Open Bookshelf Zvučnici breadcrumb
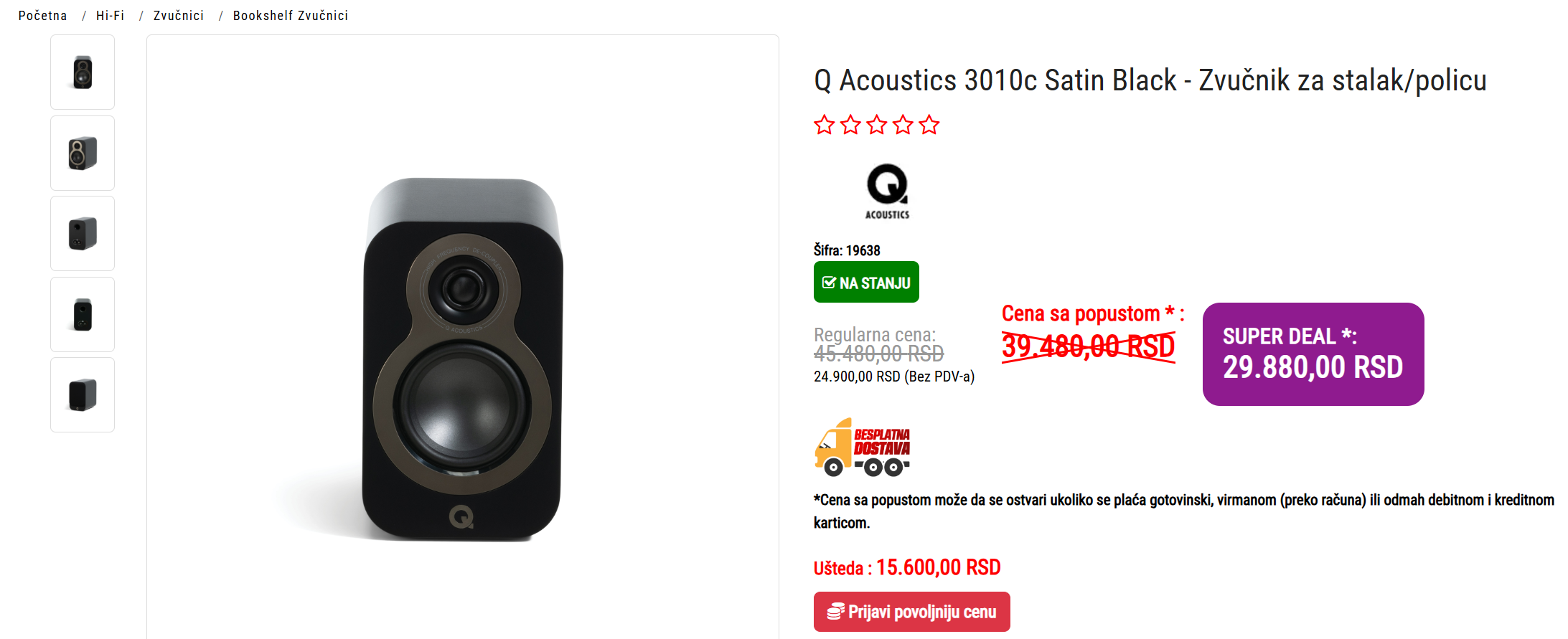 (x=291, y=16)
